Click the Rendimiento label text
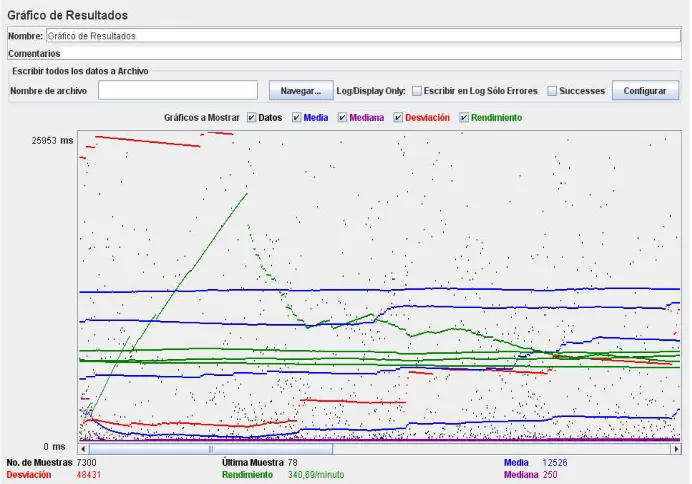The width and height of the screenshot is (692, 484). [x=496, y=118]
